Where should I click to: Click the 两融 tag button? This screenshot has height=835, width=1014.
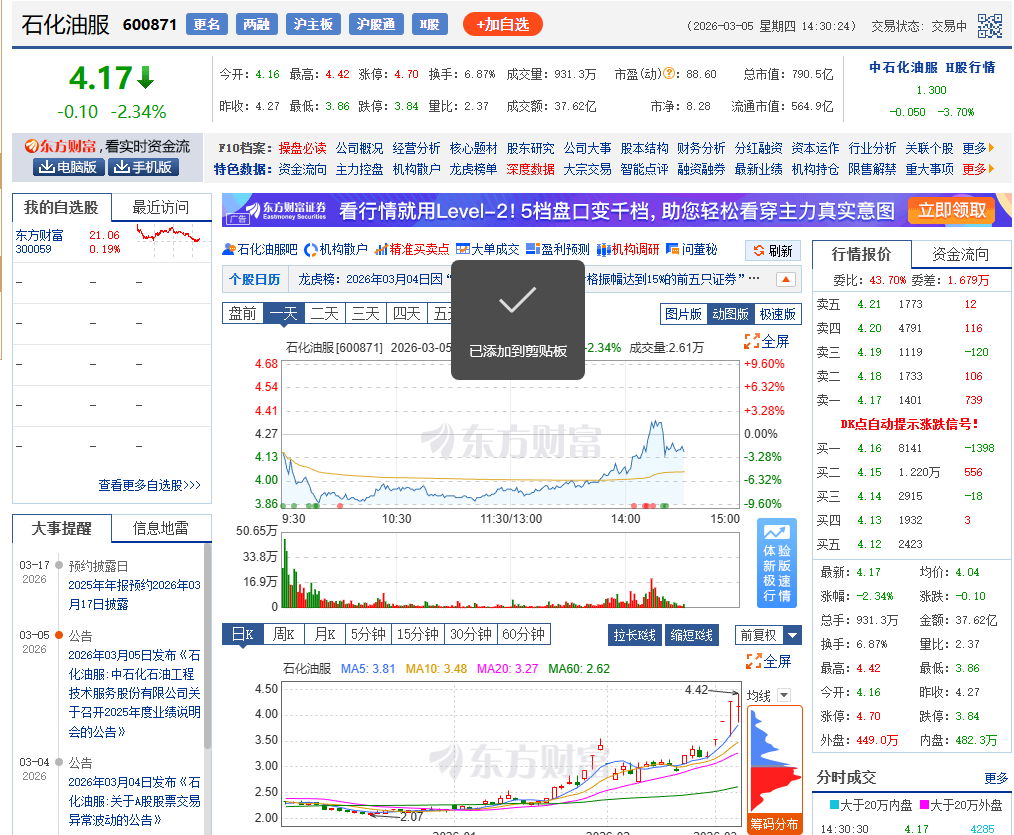coord(256,25)
